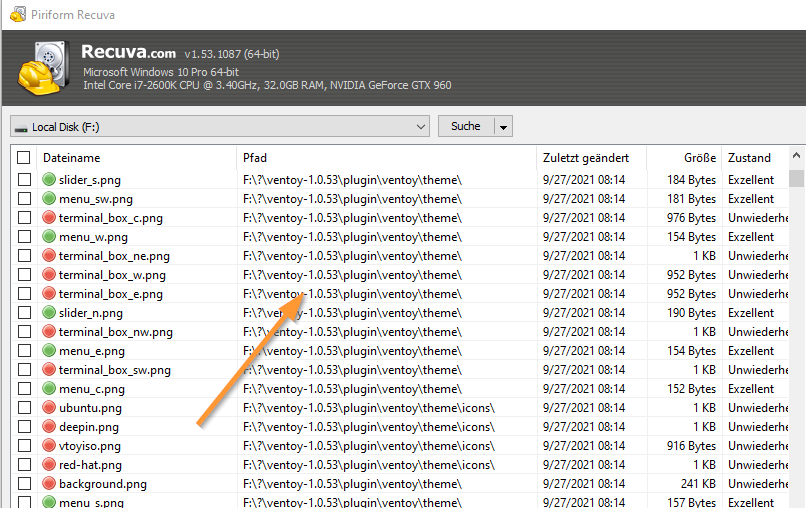Open the Suche button dropdown arrow
Image resolution: width=806 pixels, height=508 pixels.
point(504,126)
